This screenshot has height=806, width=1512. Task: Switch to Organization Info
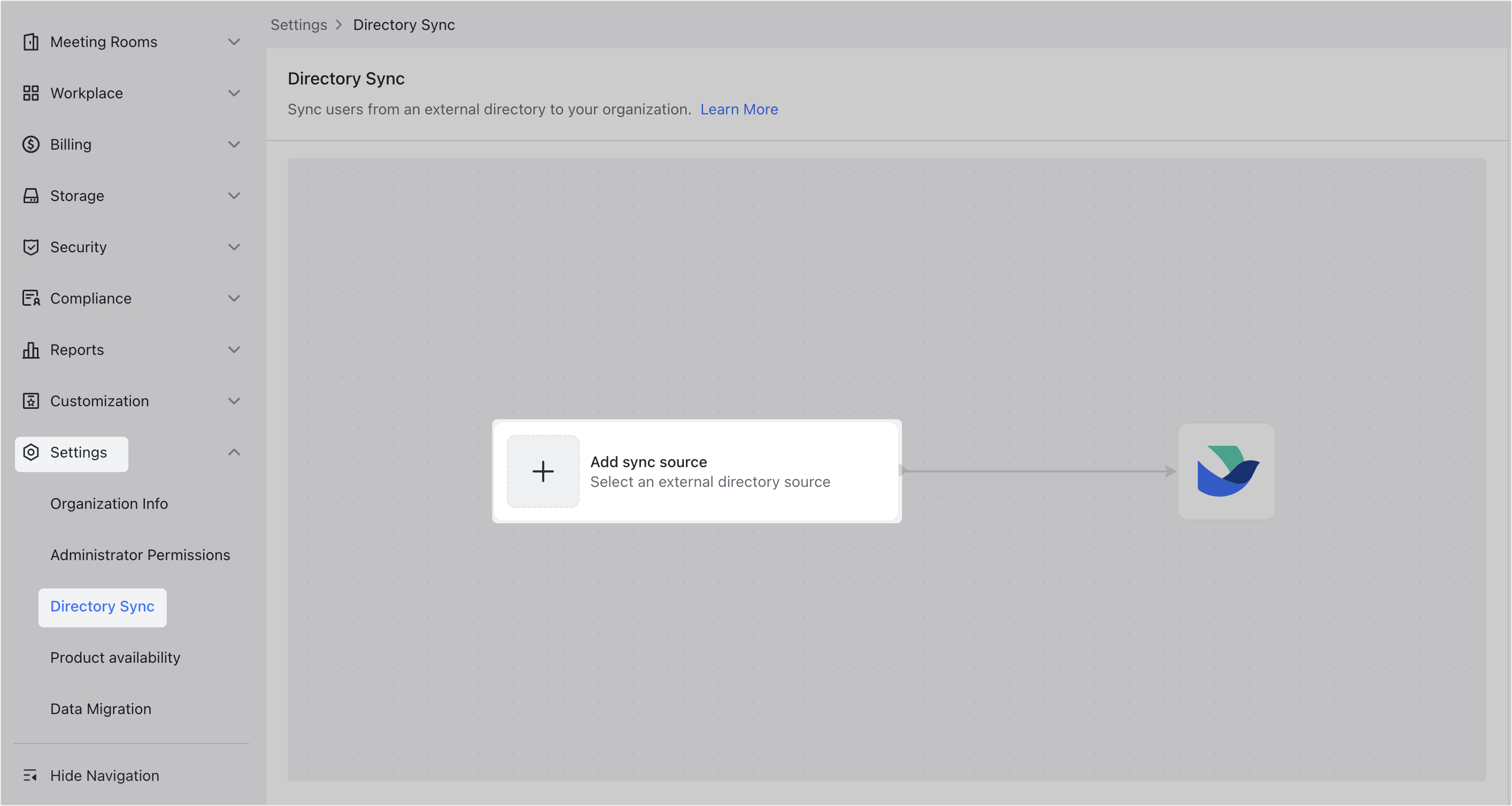tap(109, 503)
